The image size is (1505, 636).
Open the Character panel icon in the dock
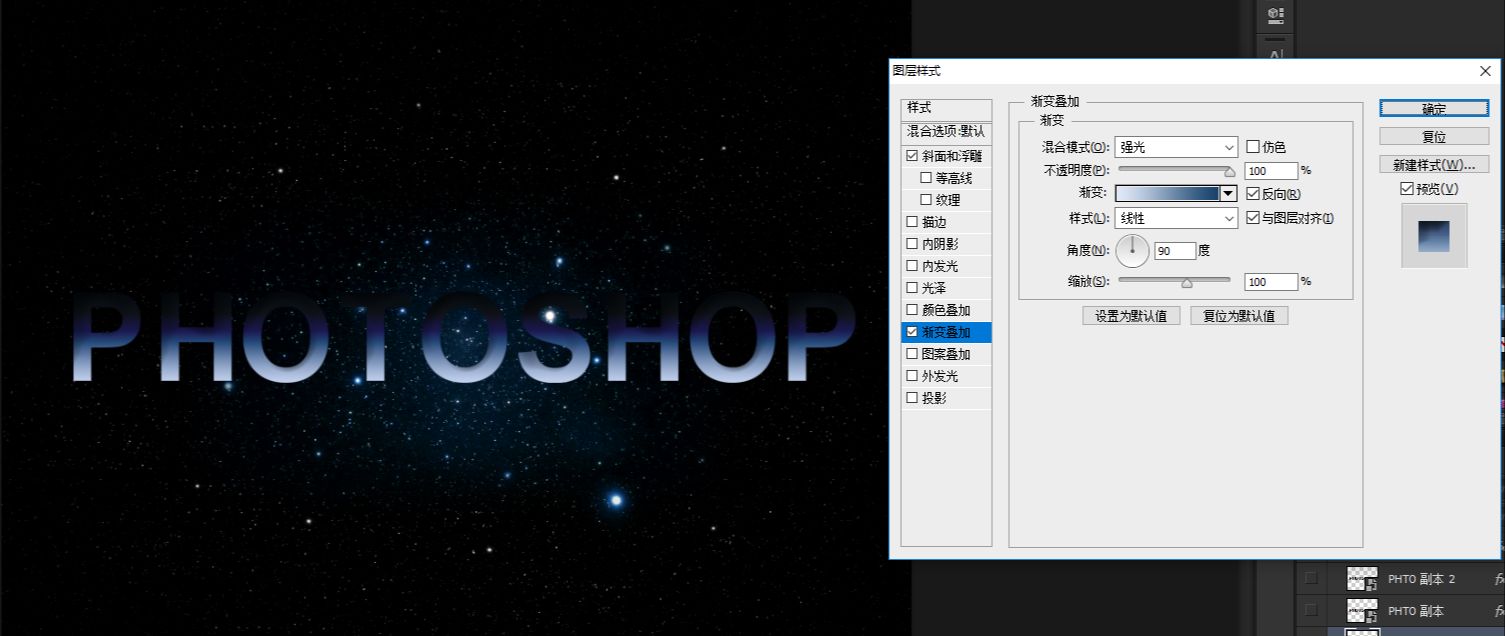[1275, 54]
